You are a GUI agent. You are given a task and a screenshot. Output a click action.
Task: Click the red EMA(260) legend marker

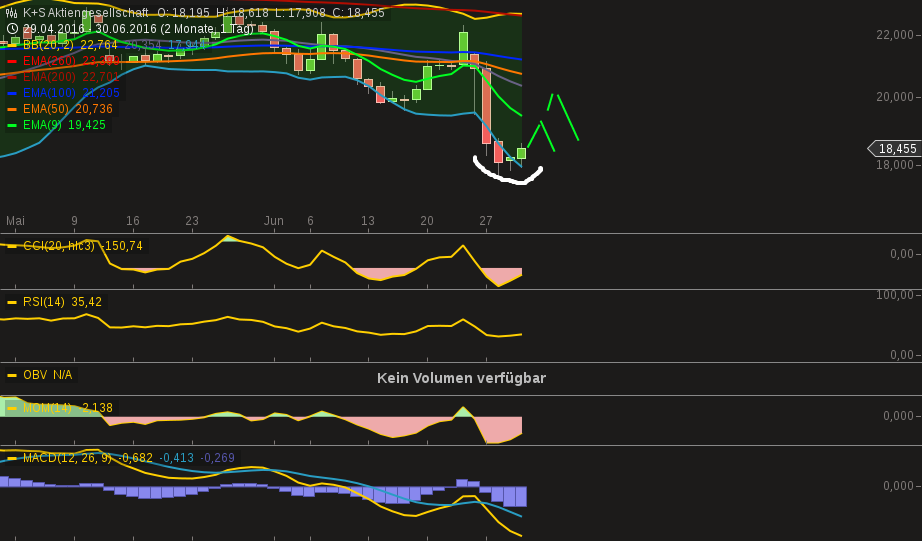[x=12, y=61]
